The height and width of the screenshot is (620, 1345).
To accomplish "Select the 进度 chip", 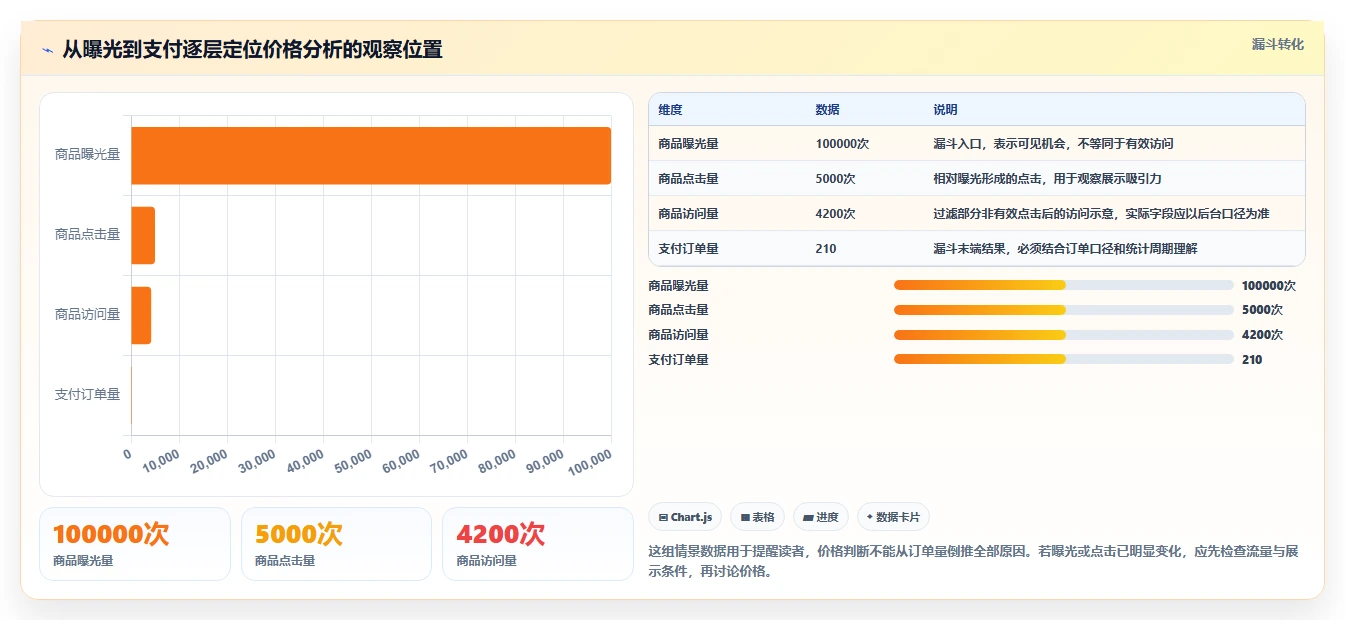I will 821,517.
